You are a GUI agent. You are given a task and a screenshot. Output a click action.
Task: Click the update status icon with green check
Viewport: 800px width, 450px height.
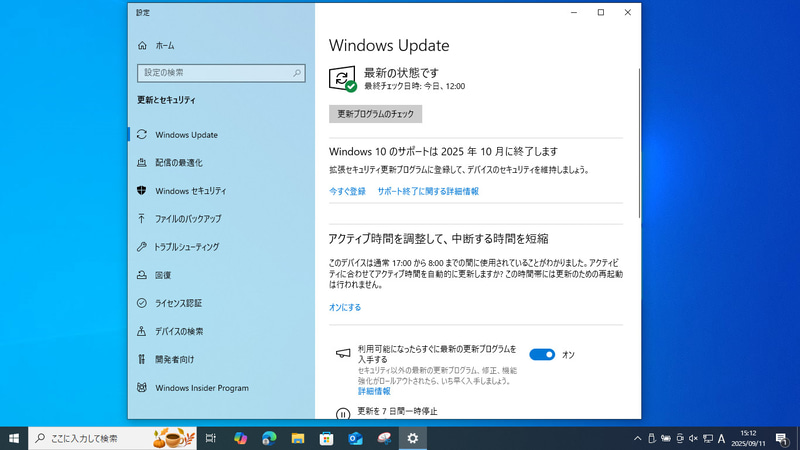tap(342, 79)
